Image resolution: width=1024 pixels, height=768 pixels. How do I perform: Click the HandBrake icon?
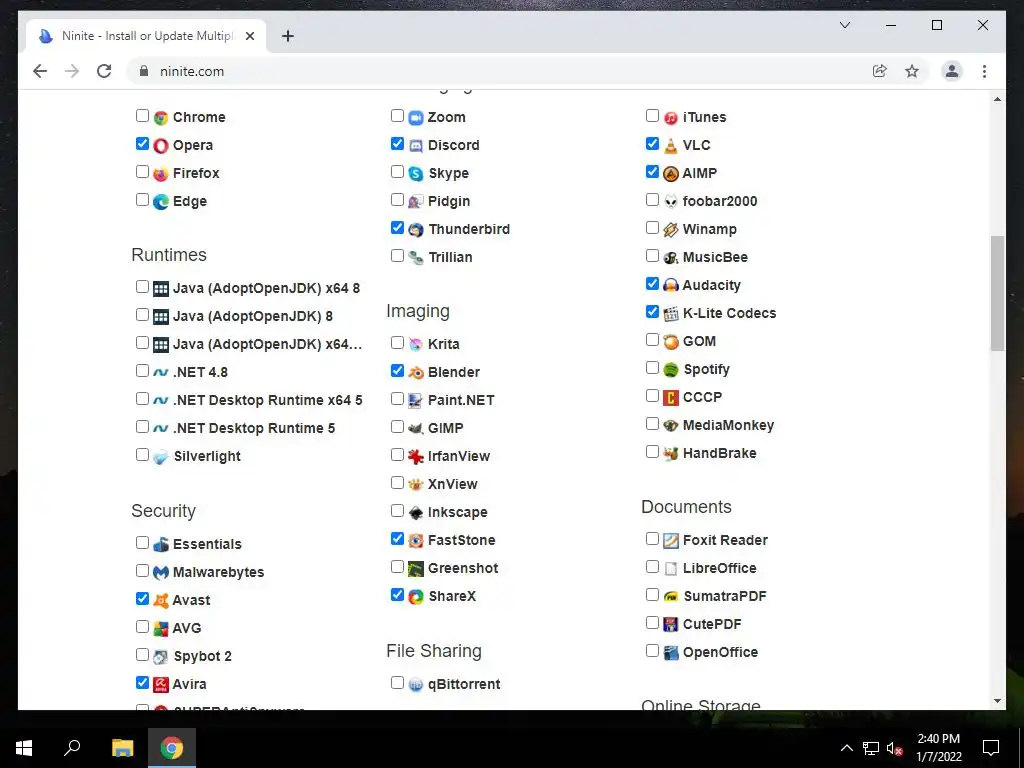pos(671,453)
